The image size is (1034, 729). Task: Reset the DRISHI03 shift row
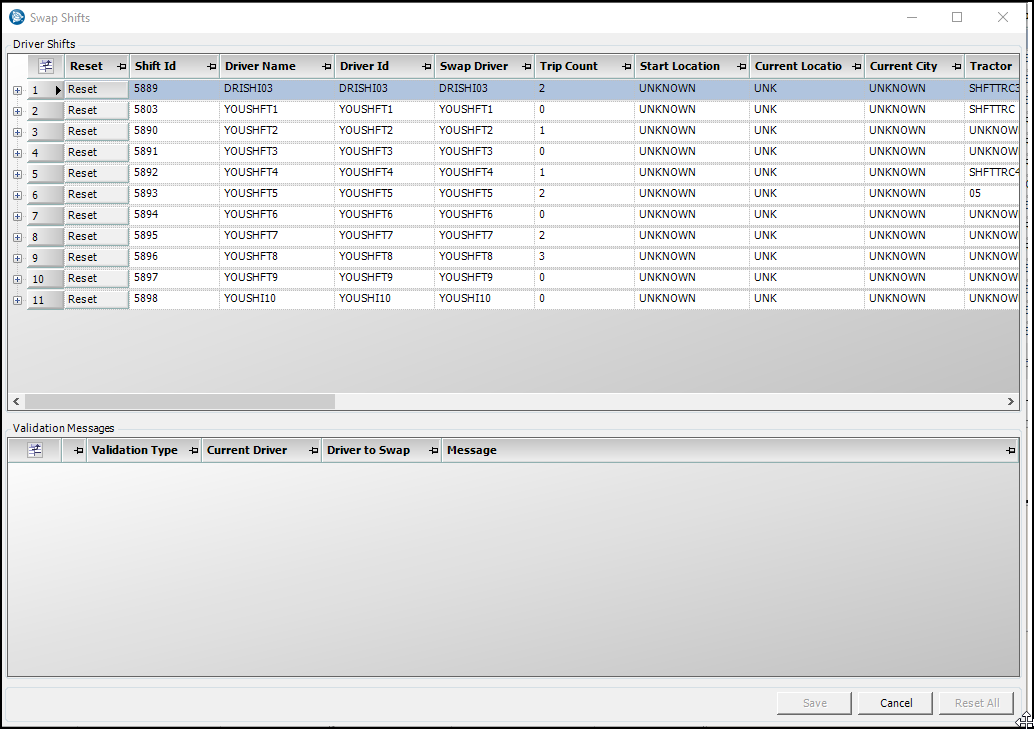(x=96, y=89)
